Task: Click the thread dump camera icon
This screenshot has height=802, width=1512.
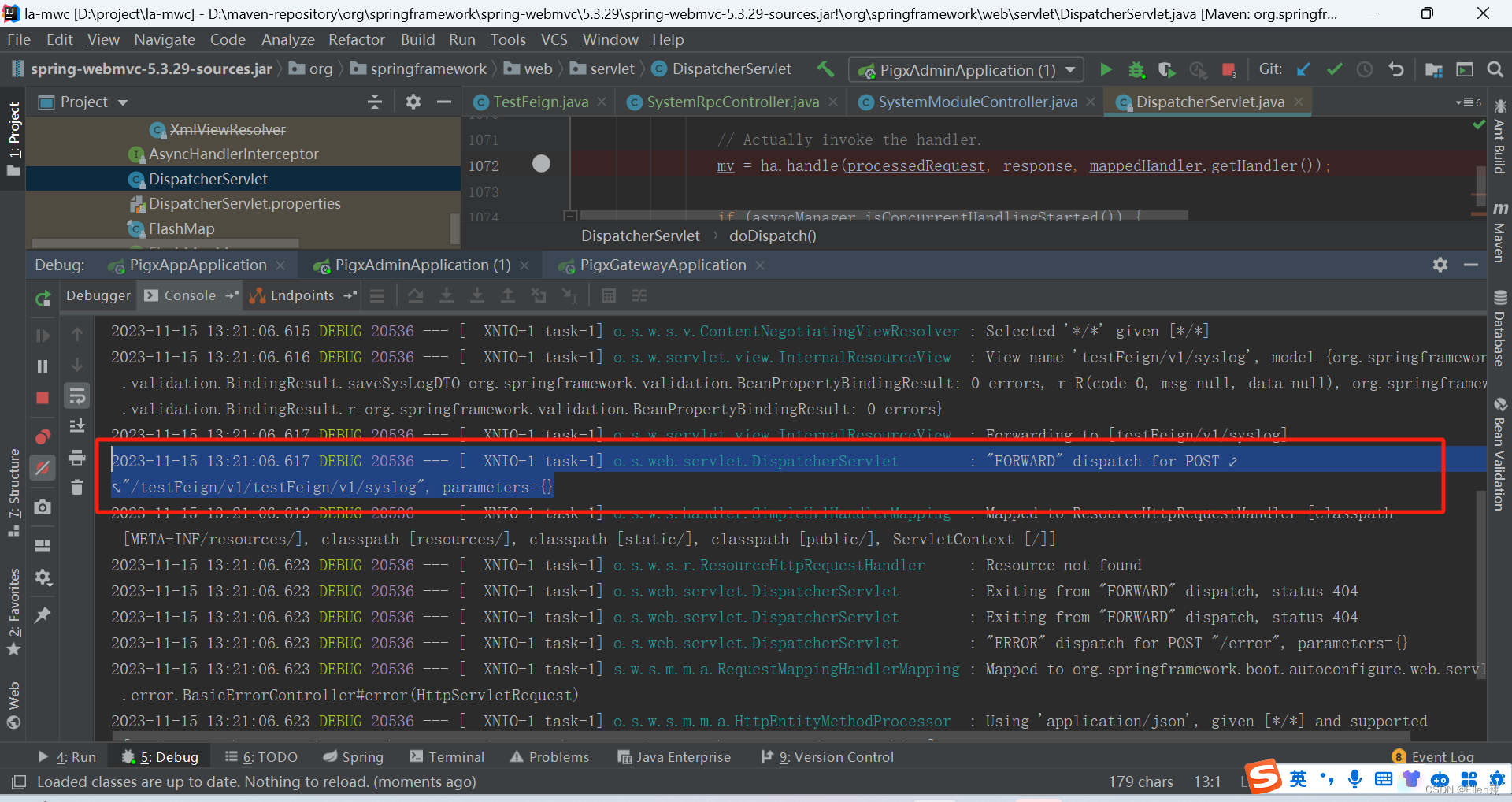Action: [43, 507]
